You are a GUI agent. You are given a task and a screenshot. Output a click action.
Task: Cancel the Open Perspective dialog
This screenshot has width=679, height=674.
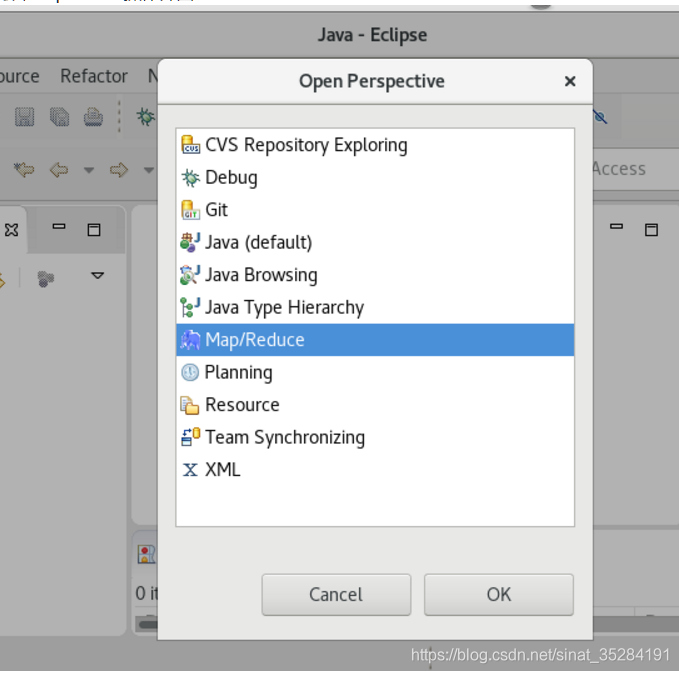(336, 595)
